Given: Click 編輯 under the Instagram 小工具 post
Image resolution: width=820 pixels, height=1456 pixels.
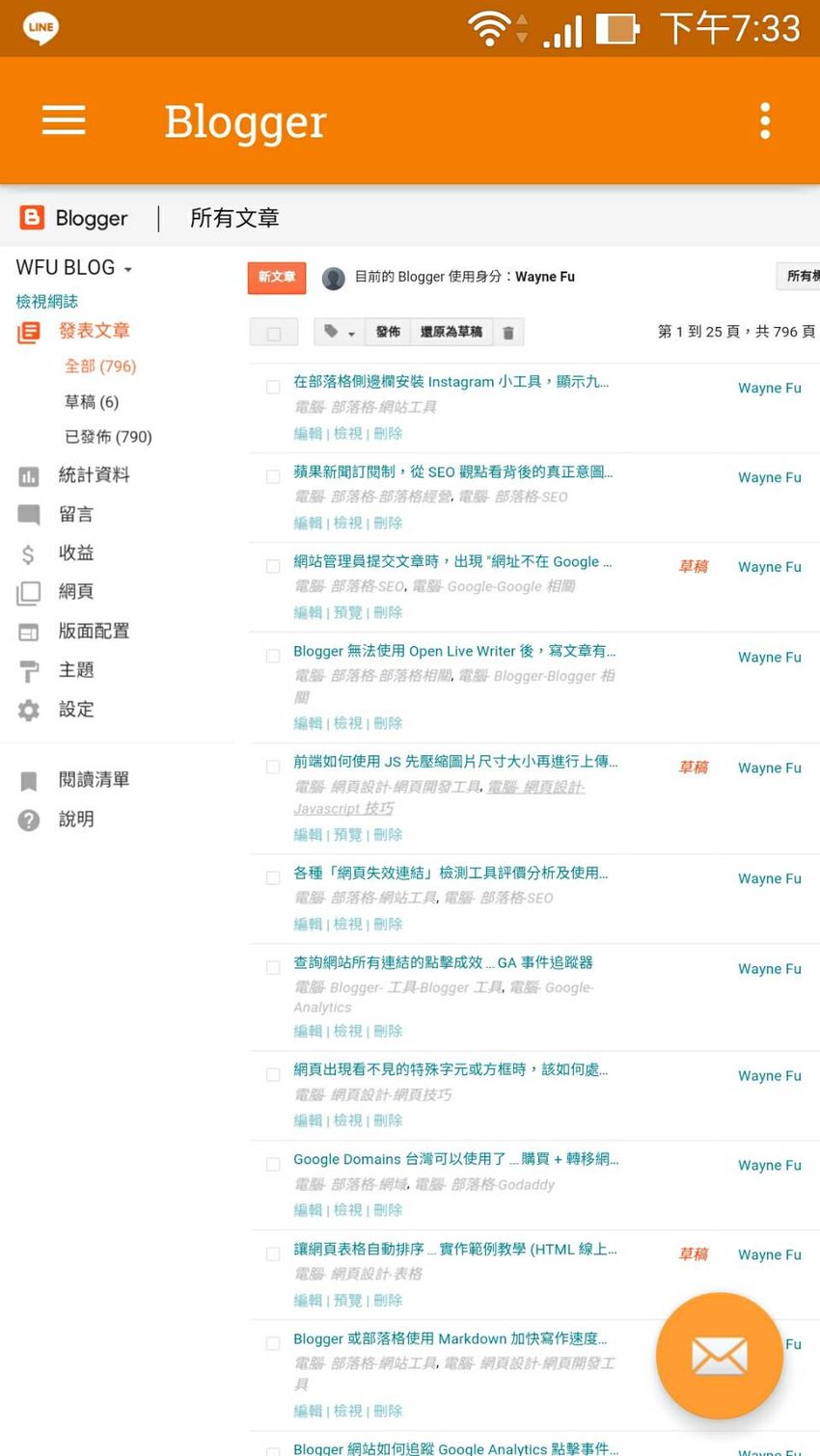Looking at the screenshot, I should point(308,434).
